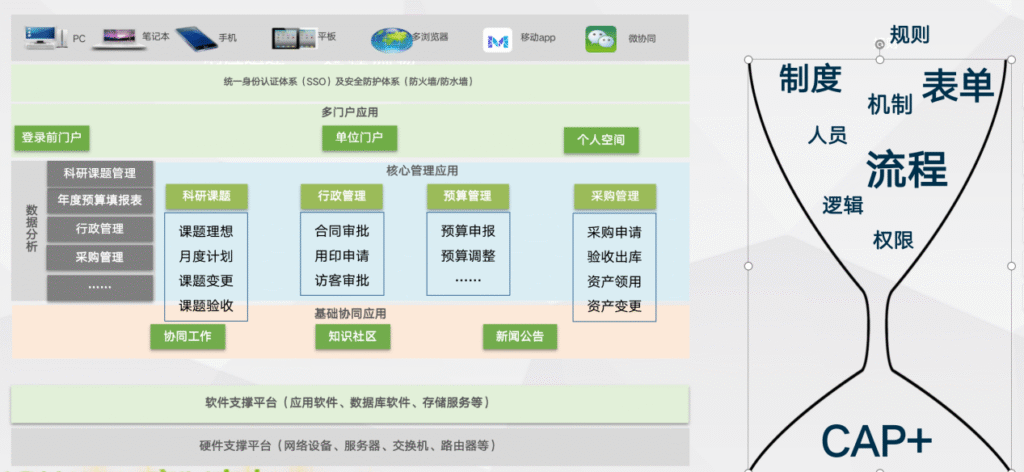
Task: Click the 新闻公告 button
Action: (x=519, y=336)
